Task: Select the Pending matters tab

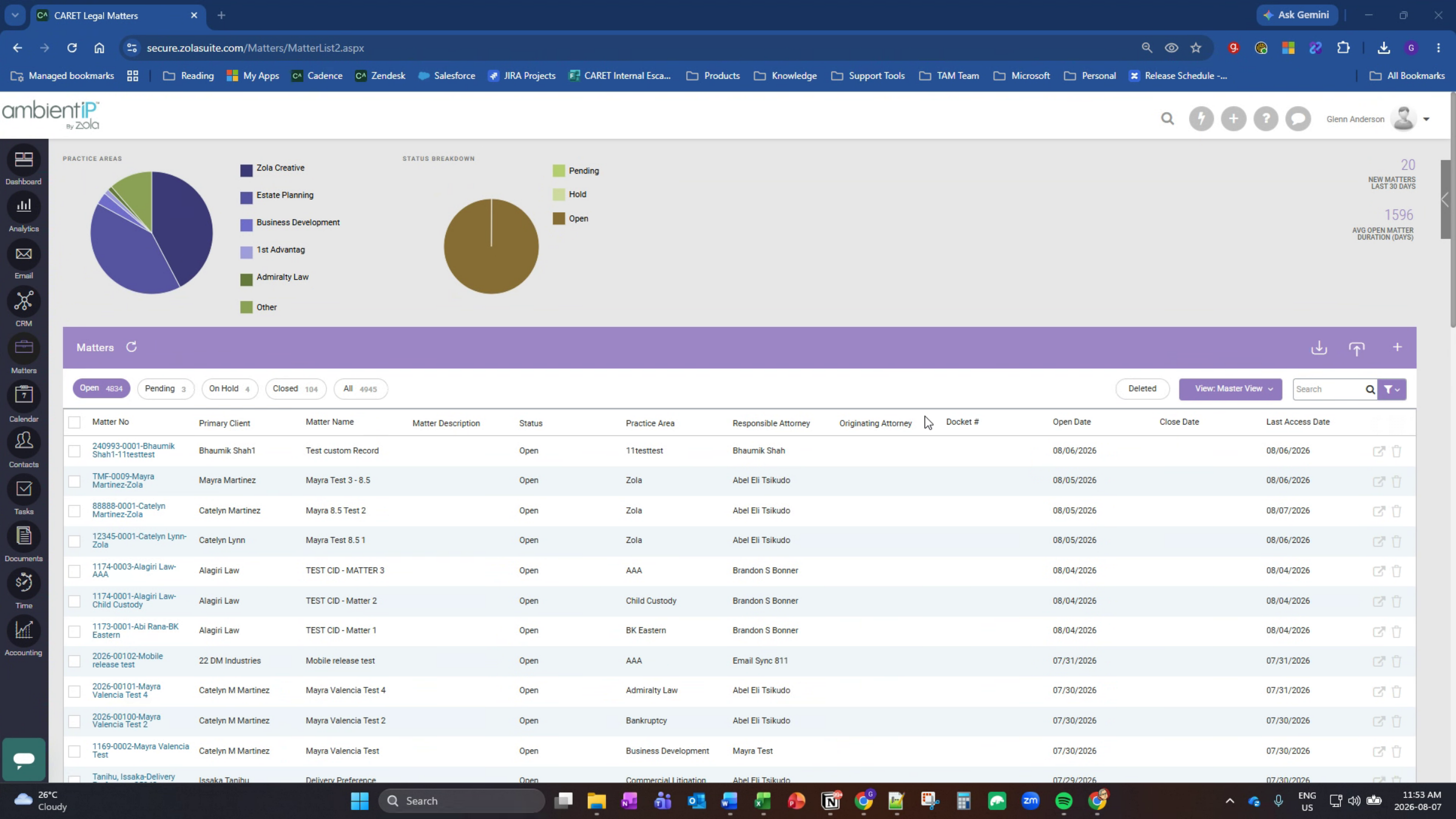Action: point(166,389)
